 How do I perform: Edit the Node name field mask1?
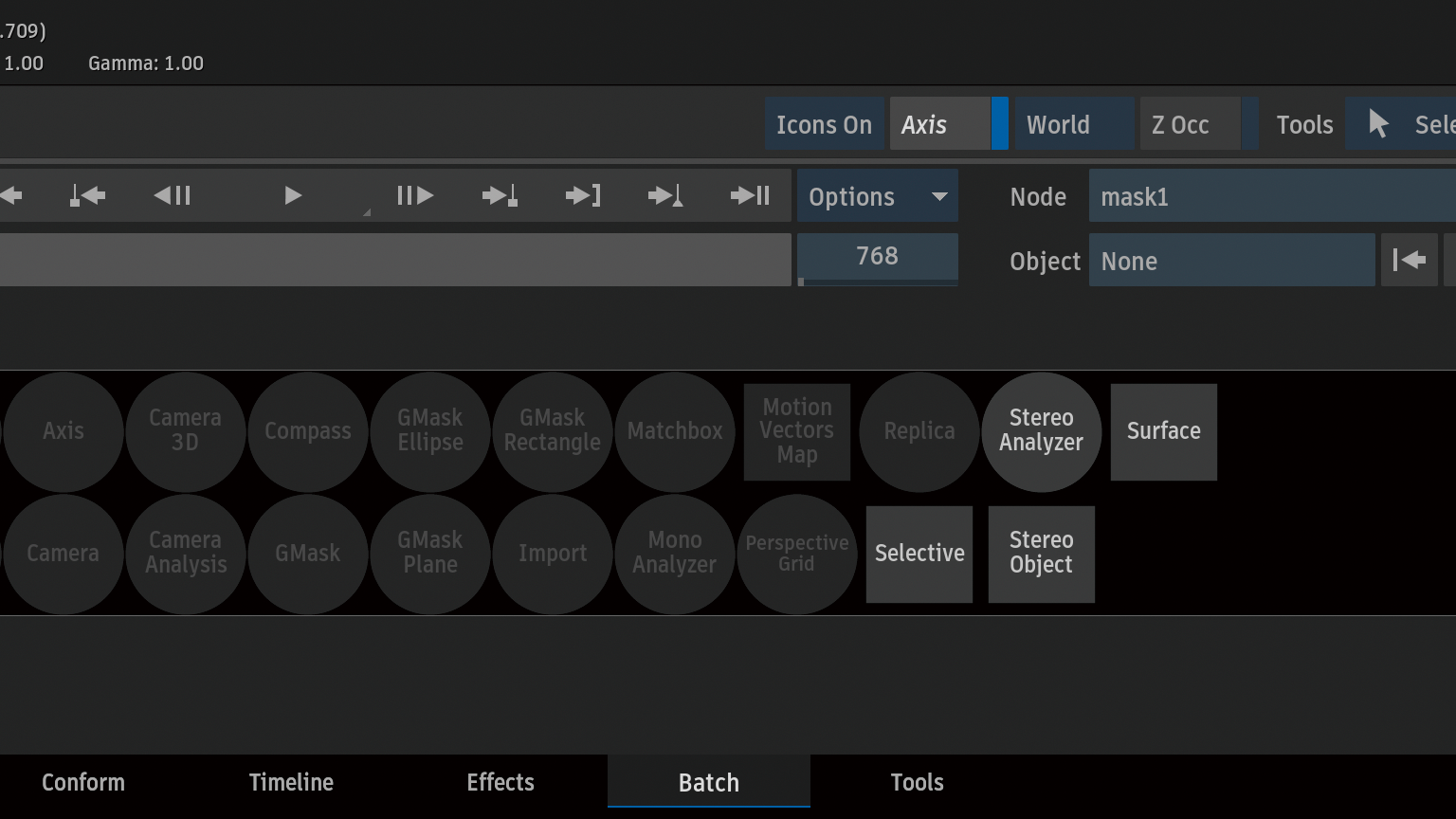pos(1270,196)
